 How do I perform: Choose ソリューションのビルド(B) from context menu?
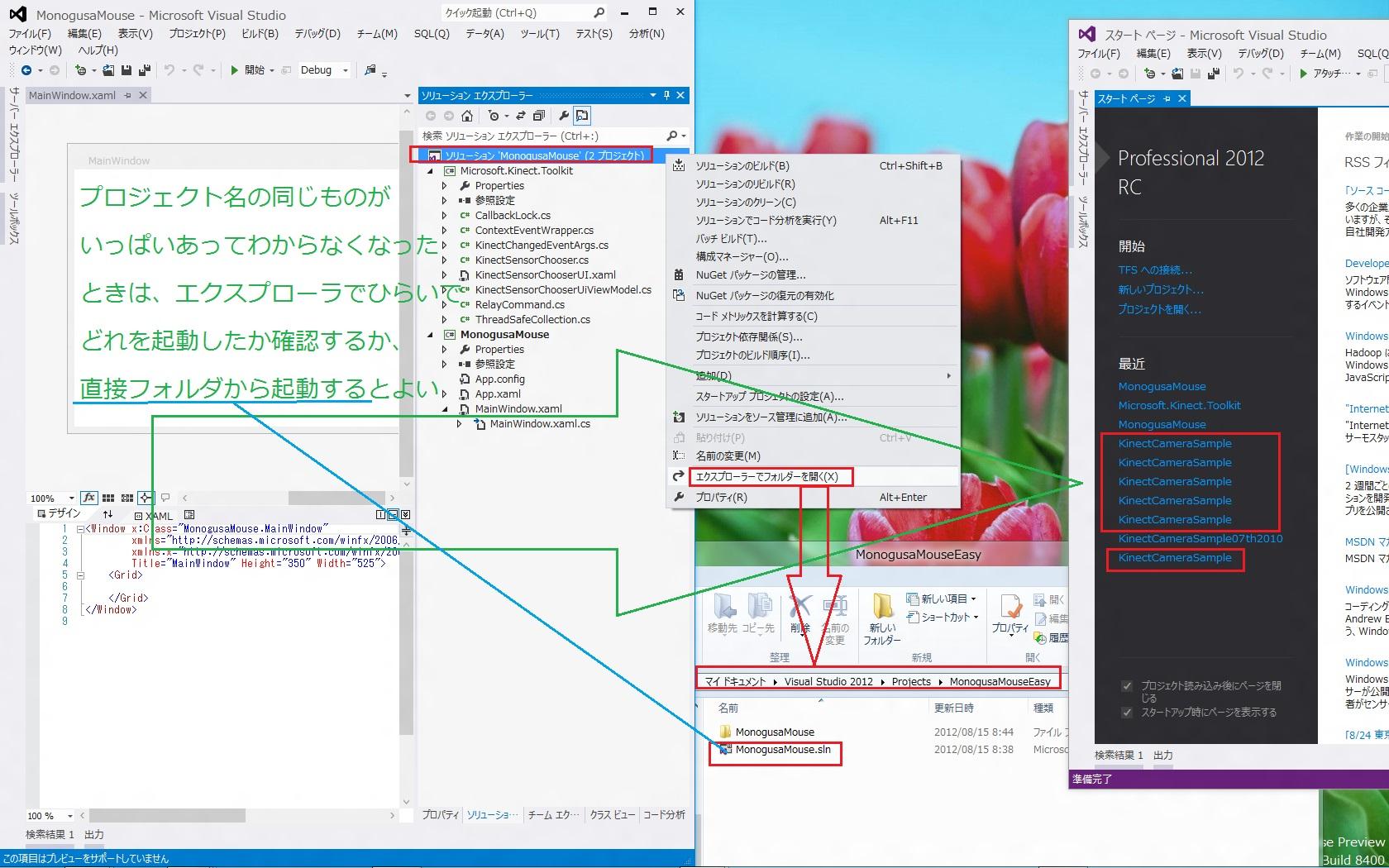[x=813, y=166]
